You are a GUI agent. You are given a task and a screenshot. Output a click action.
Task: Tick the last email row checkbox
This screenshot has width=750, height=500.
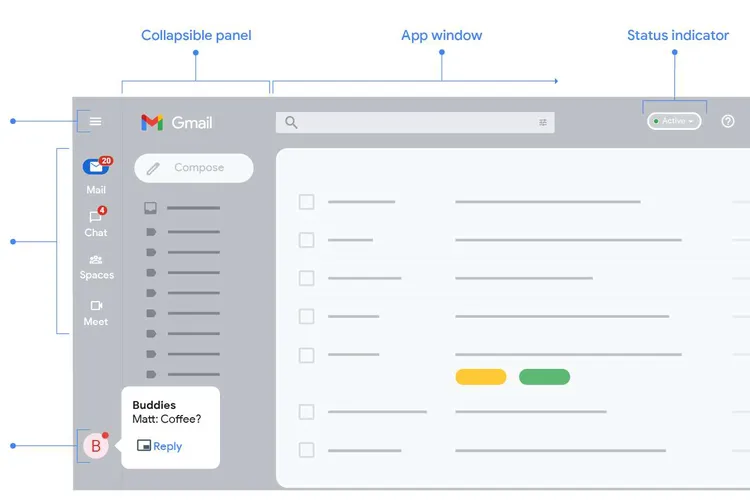307,450
